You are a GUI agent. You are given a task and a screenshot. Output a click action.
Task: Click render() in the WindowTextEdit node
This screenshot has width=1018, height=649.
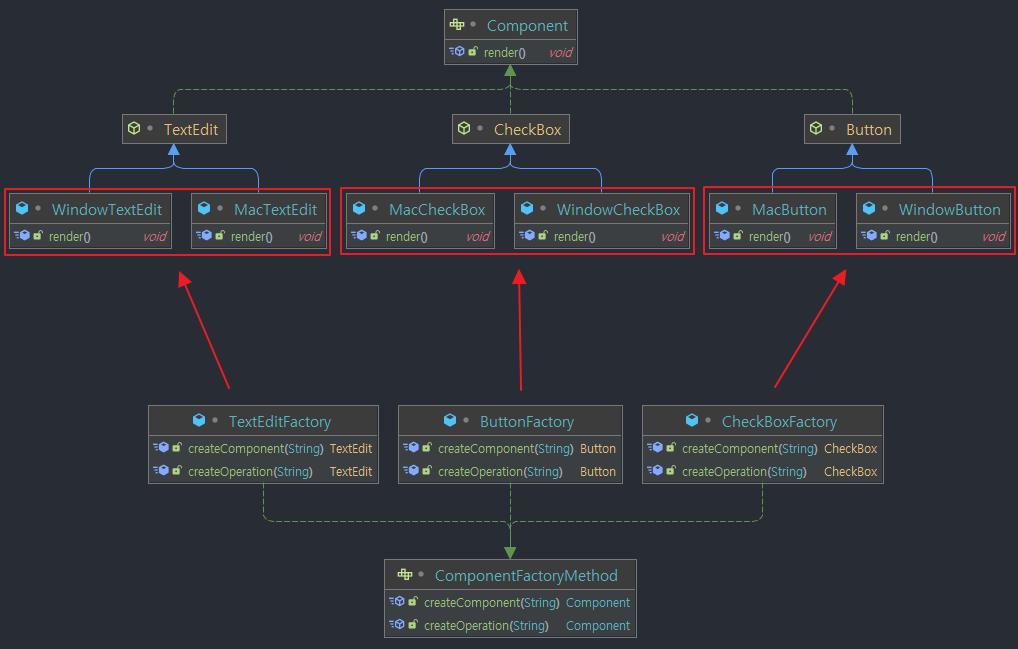69,237
